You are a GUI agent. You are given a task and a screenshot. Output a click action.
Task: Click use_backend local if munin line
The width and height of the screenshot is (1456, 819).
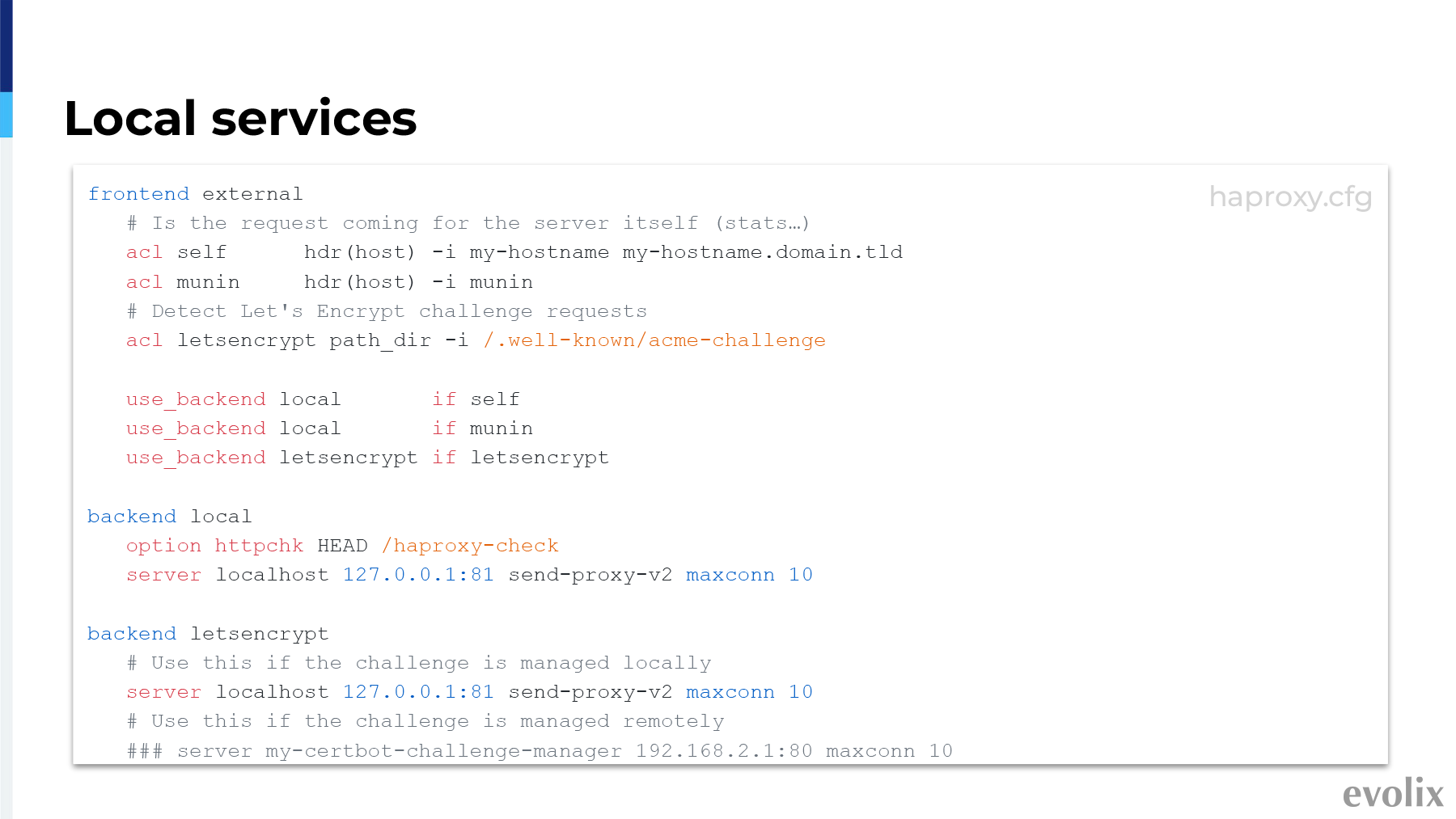pyautogui.click(x=329, y=428)
